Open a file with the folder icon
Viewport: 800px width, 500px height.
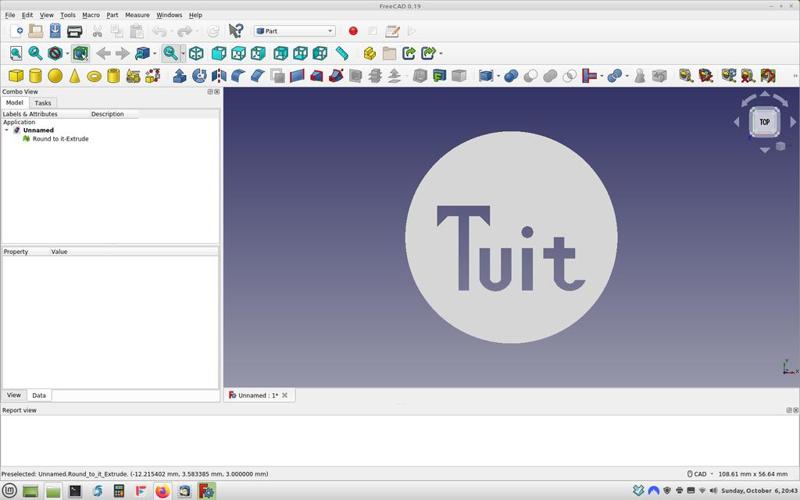click(x=36, y=31)
